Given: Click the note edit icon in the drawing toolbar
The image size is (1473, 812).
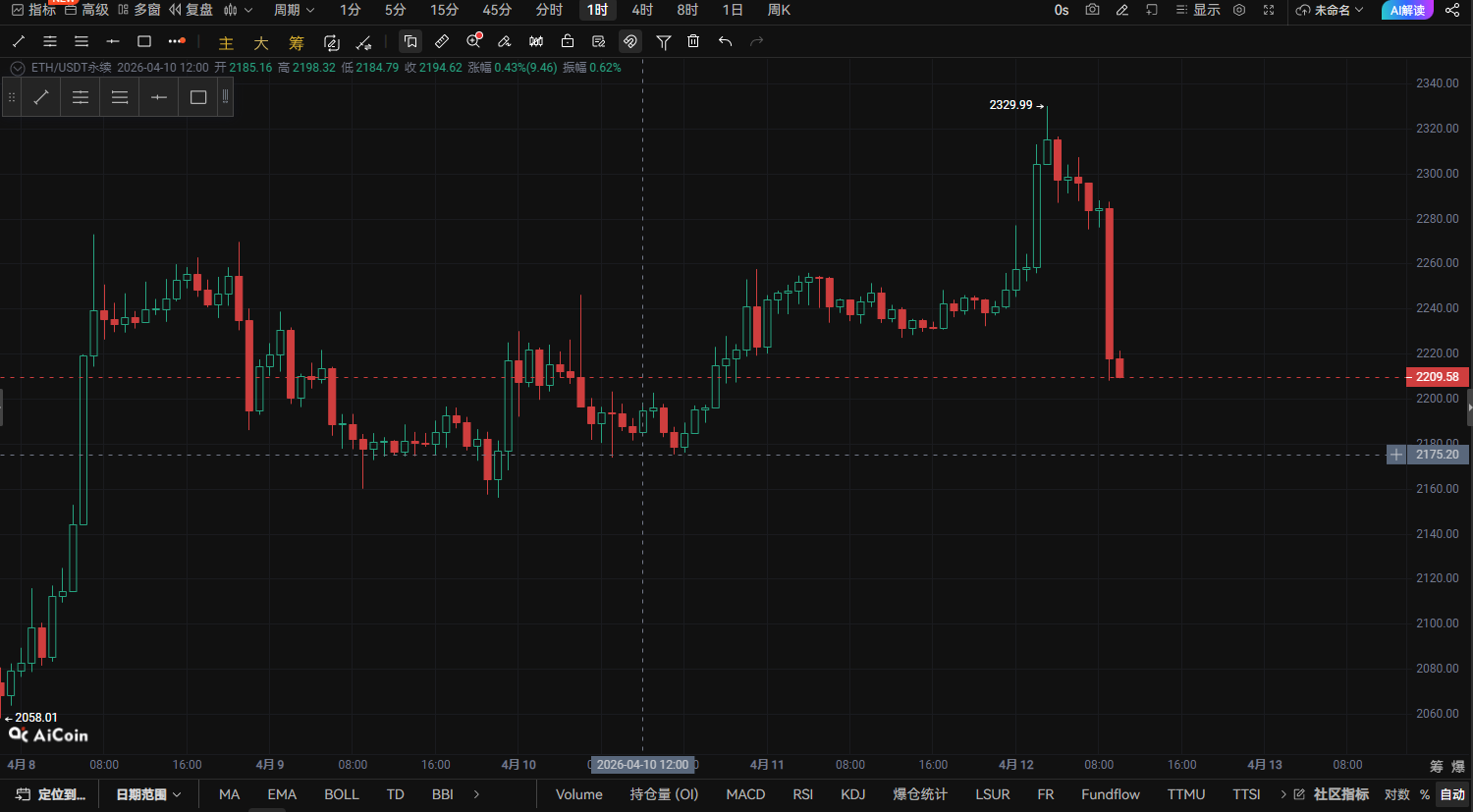Looking at the screenshot, I should [x=599, y=41].
